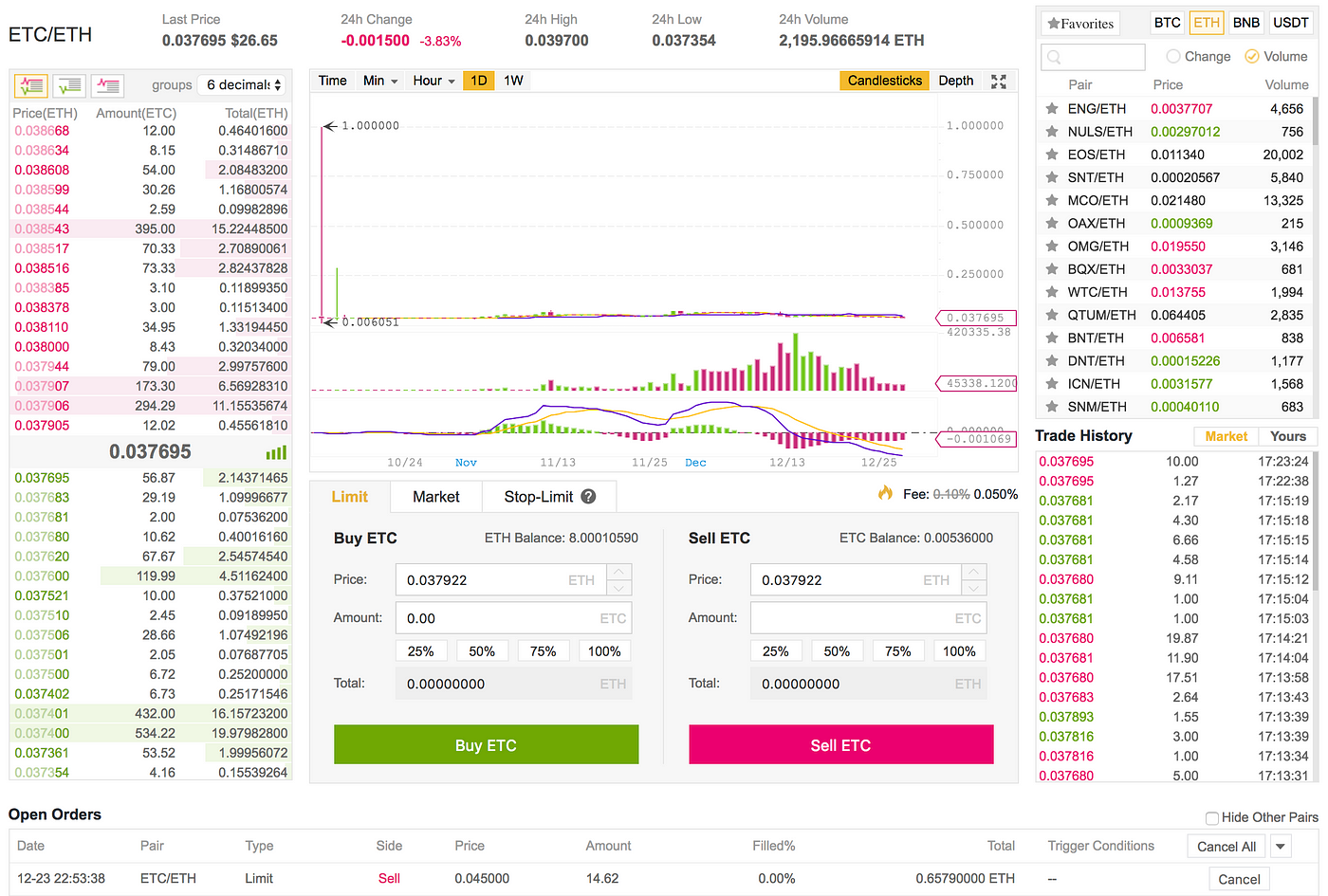Favorite the OMG/ETH pair star
Screen dimensions: 1328x896
click(x=1052, y=247)
